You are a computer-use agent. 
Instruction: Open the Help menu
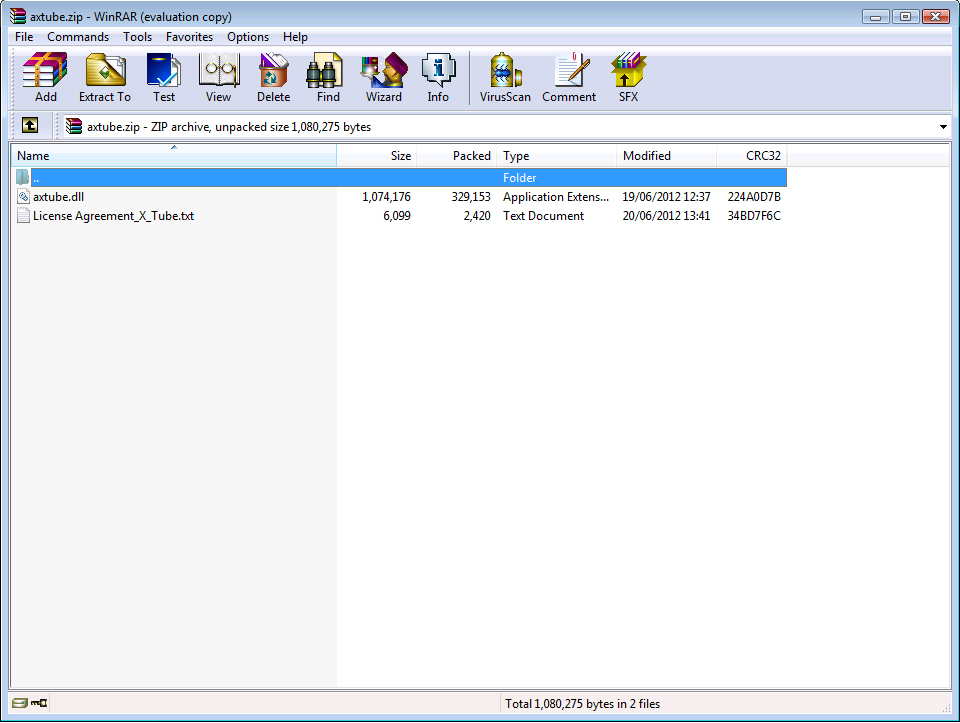tap(294, 37)
